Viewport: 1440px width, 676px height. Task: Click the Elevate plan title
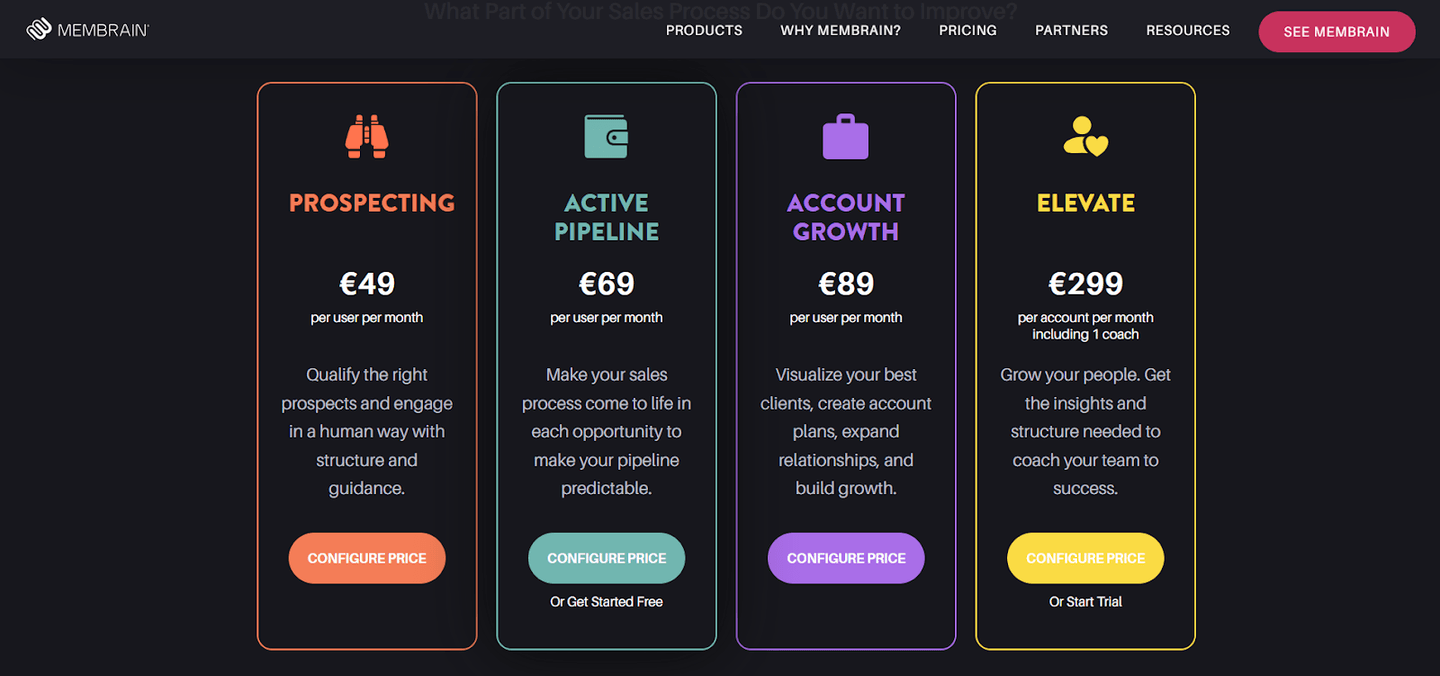coord(1086,203)
